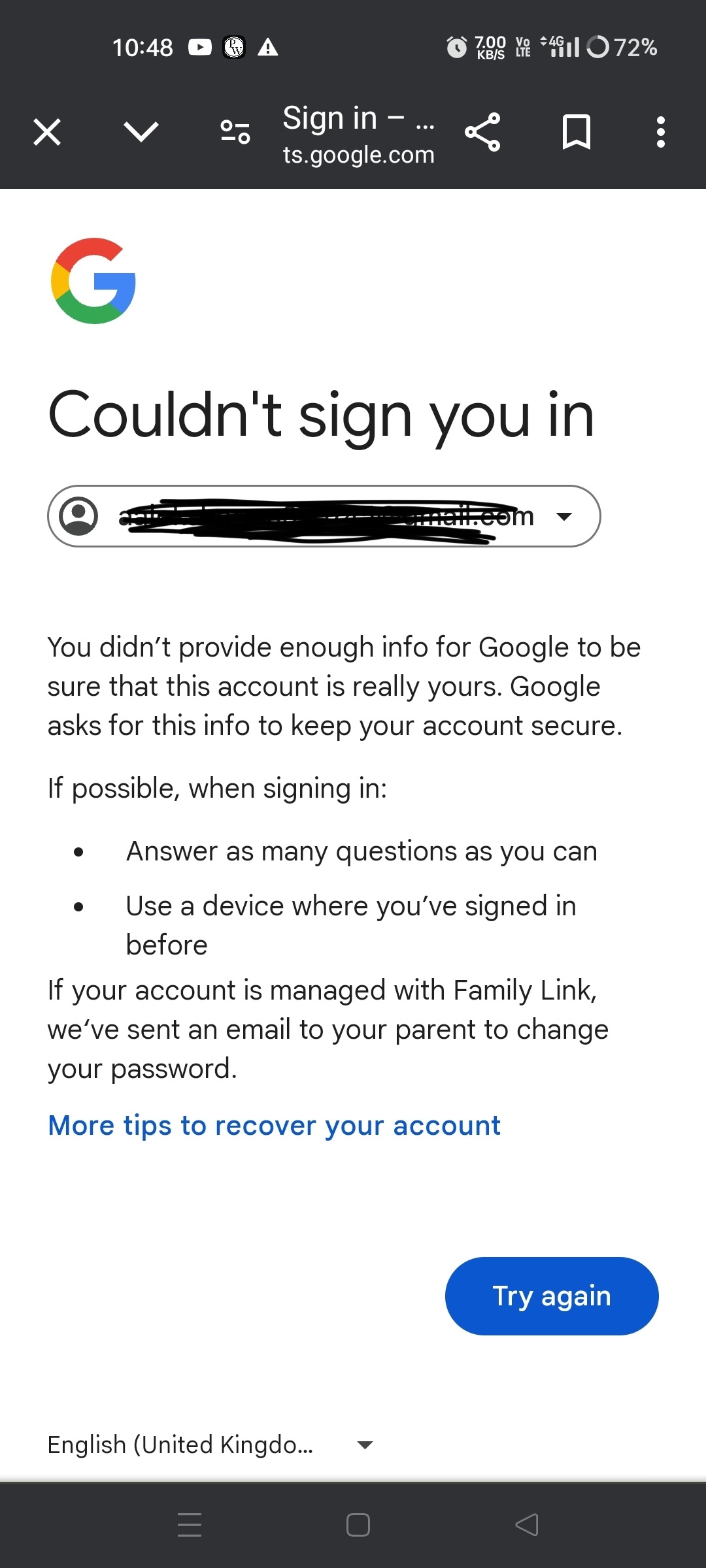Tap the warning triangle in status bar
Screen dimensions: 706x1568
(268, 47)
